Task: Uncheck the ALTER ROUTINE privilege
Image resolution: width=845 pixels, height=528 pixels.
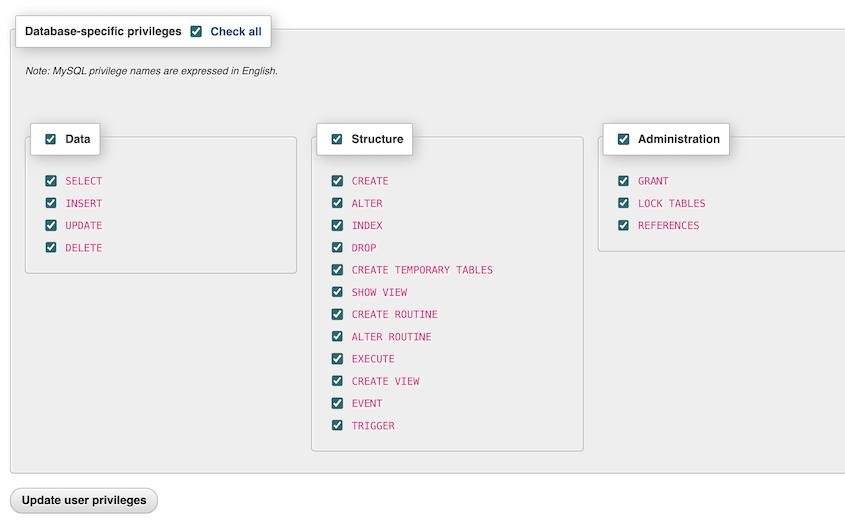Action: [x=337, y=336]
